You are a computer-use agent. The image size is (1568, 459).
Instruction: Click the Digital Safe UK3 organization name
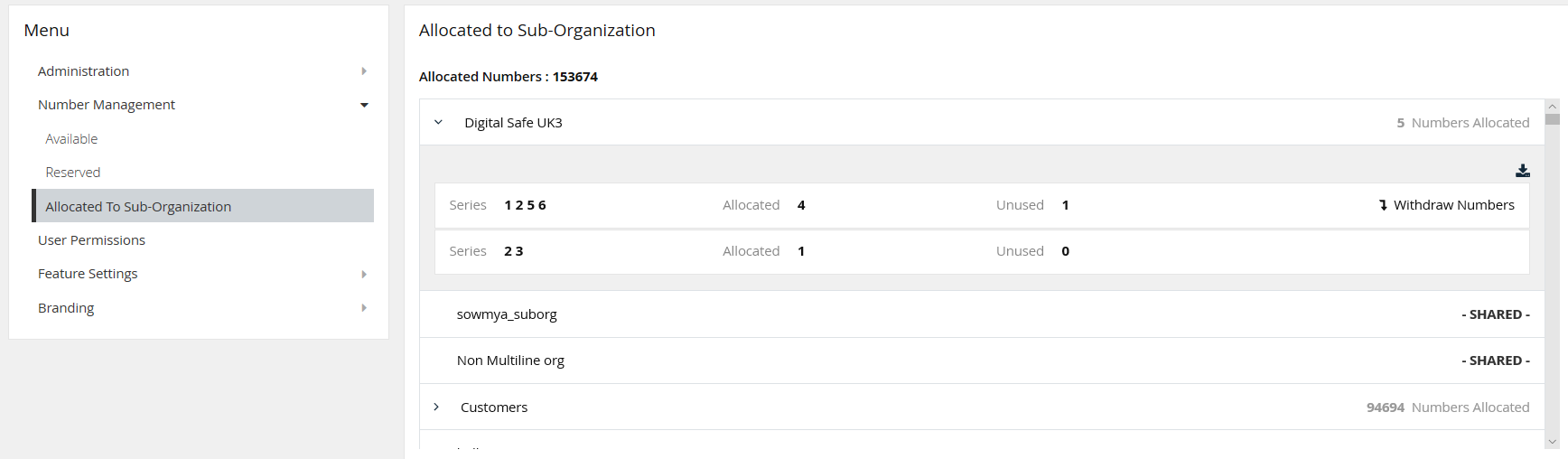coord(513,123)
